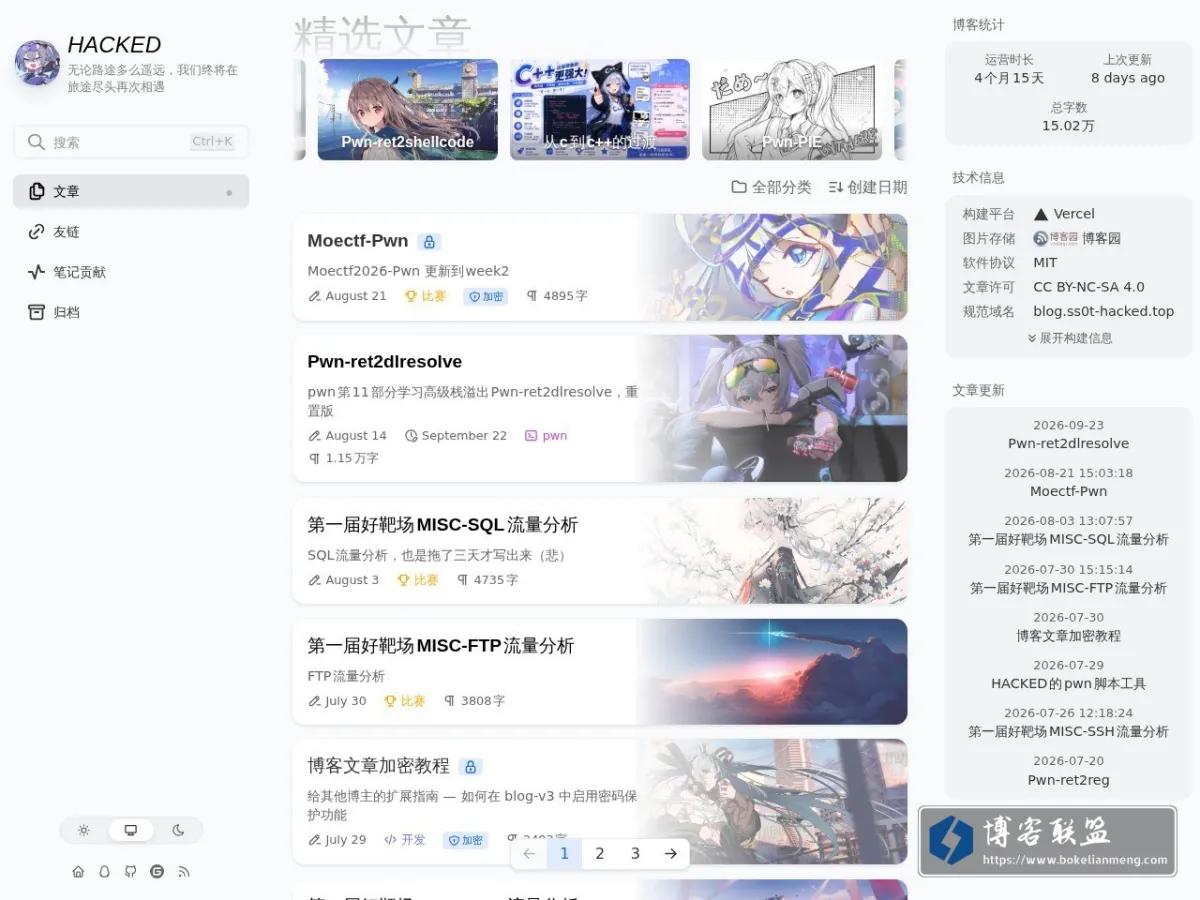This screenshot has height=900, width=1200.
Task: Open the 笔记贡献 sidebar item
Action: (131, 272)
